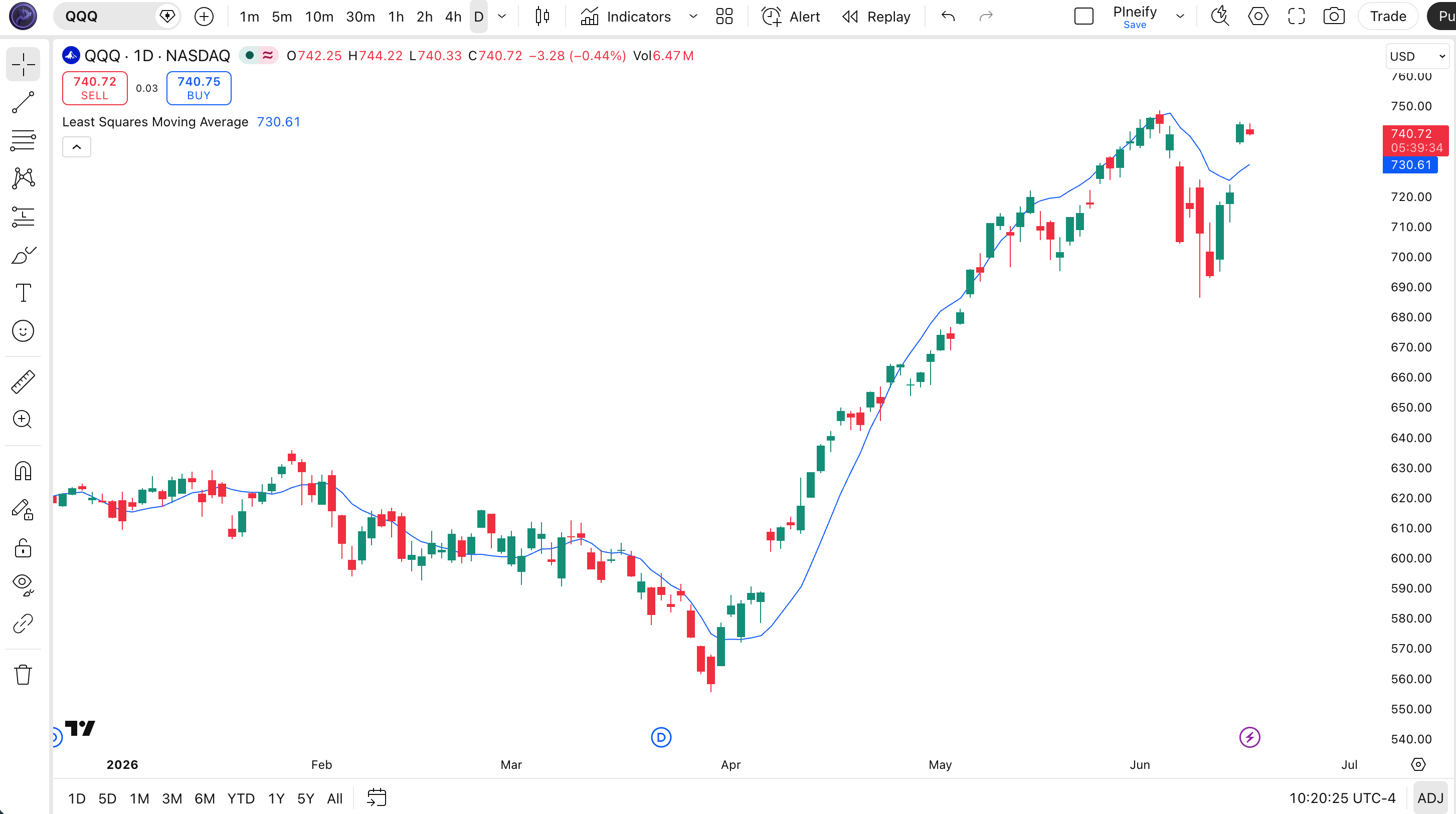This screenshot has height=814, width=1456.
Task: Toggle hide all drawings eye icon
Action: [23, 585]
